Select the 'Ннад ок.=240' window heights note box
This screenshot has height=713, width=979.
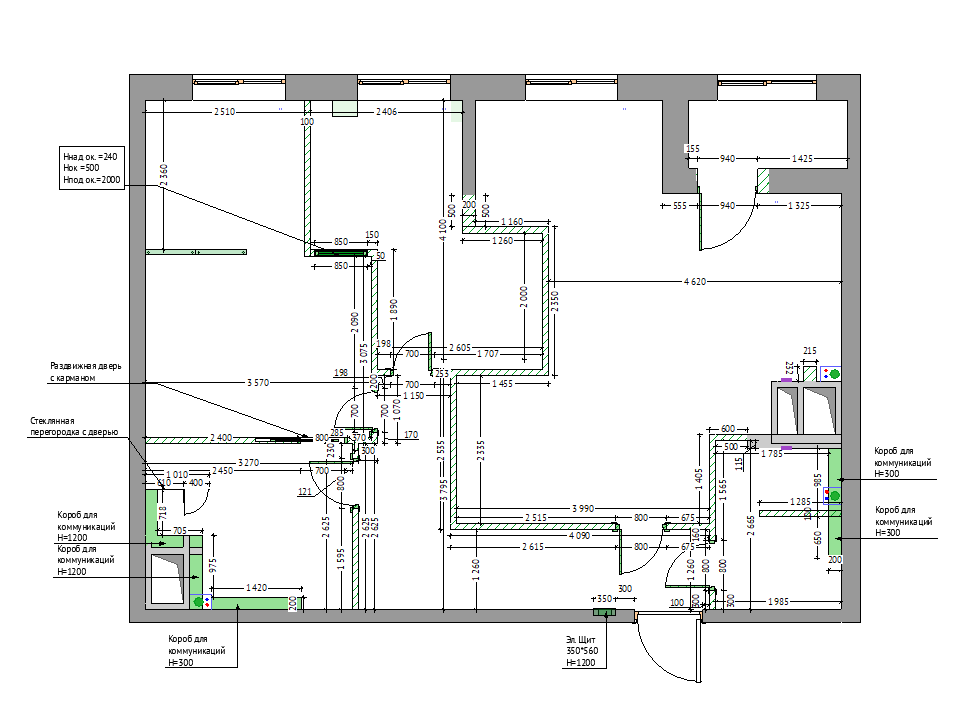click(x=91, y=169)
